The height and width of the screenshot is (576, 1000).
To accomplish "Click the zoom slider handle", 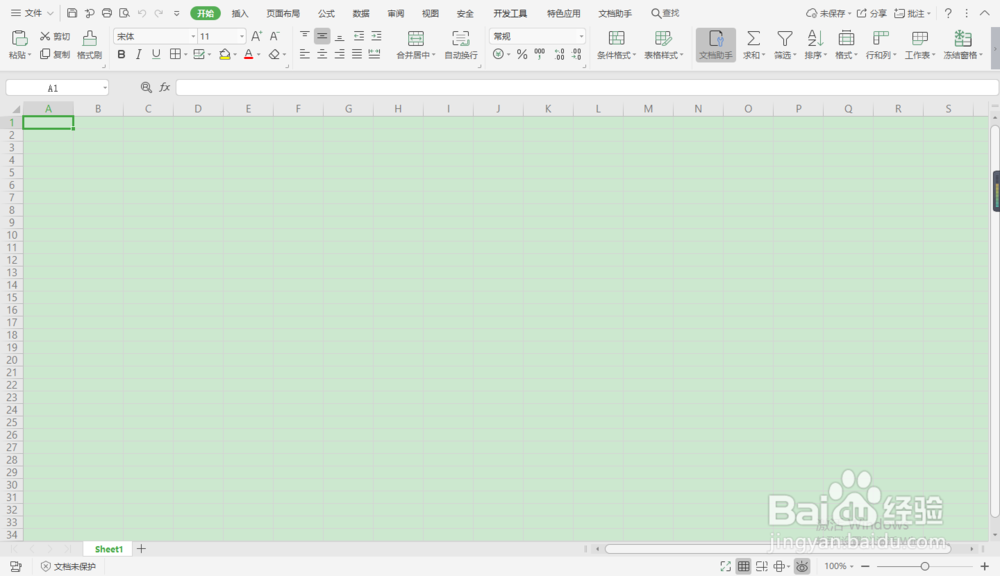I will tap(924, 566).
